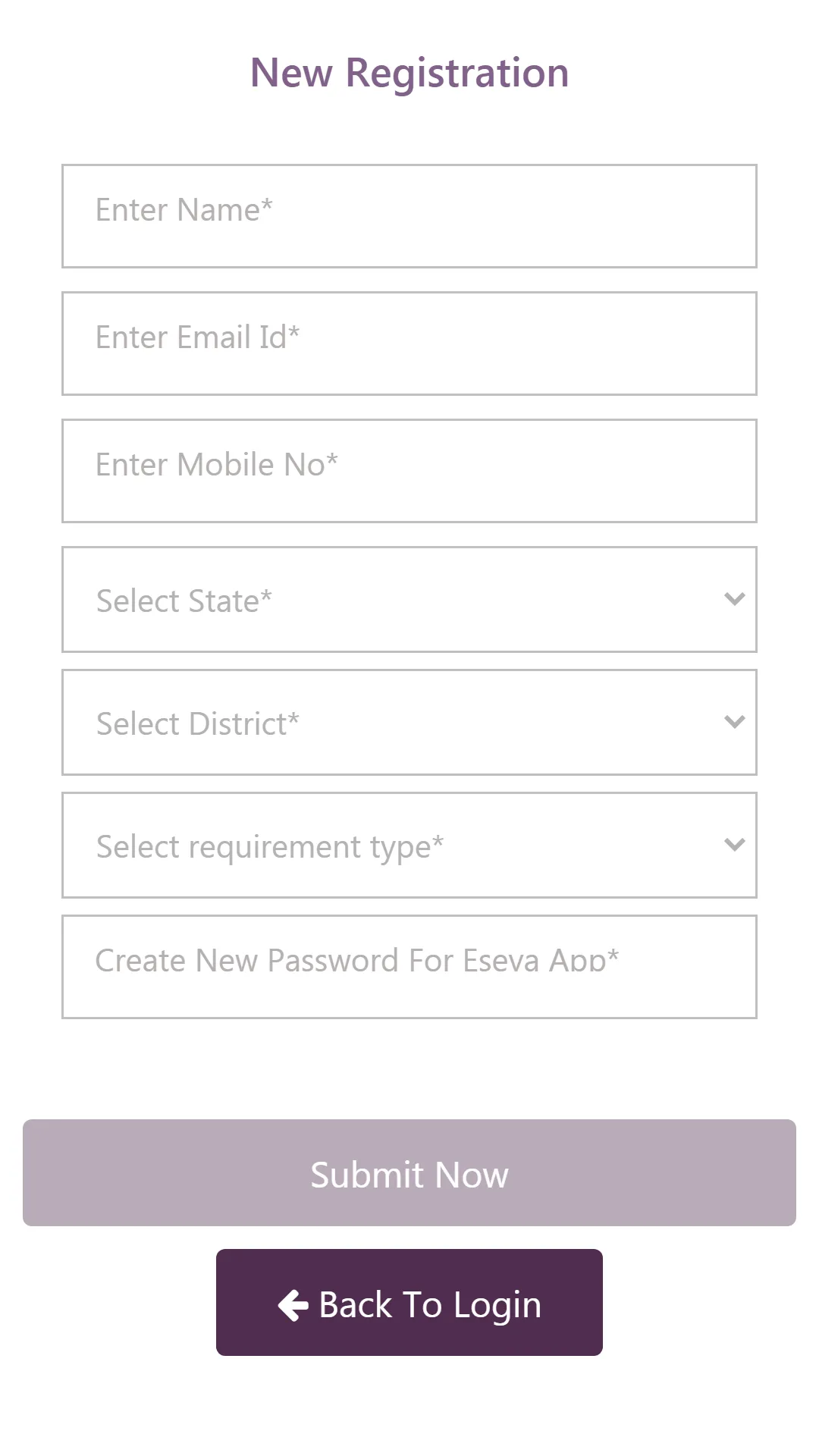The image size is (819, 1456).
Task: Tap the 'Select State*' label text
Action: (x=184, y=601)
